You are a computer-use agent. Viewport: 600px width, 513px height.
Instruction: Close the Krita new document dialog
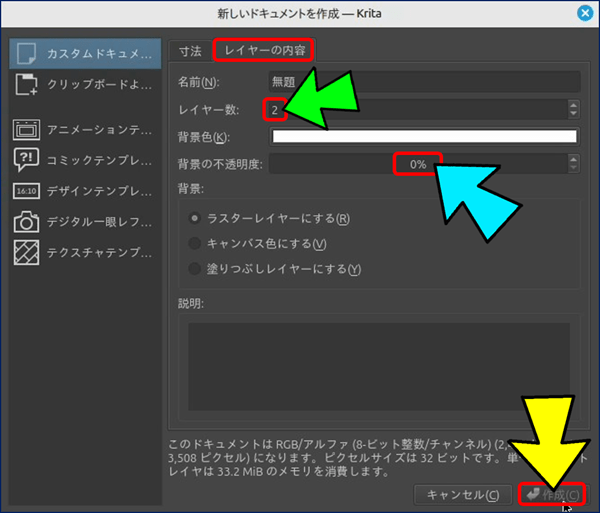coord(585,13)
